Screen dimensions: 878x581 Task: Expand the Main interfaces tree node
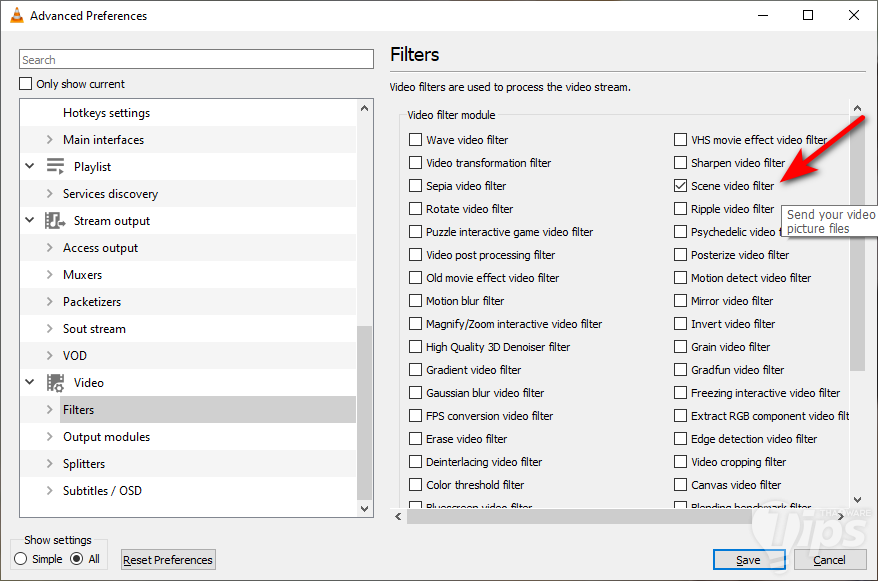point(50,140)
